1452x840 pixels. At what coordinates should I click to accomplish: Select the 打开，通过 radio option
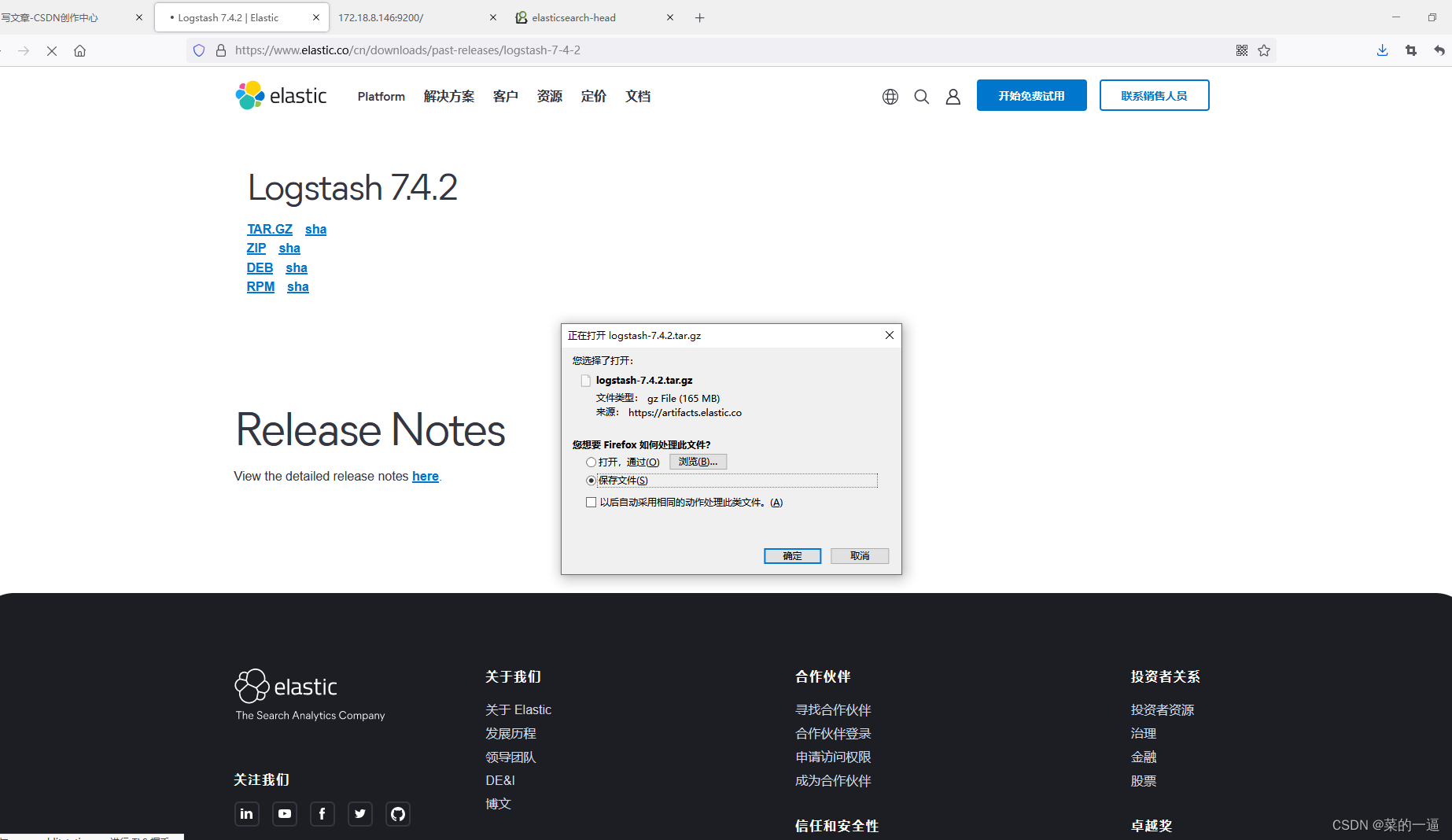click(x=591, y=462)
